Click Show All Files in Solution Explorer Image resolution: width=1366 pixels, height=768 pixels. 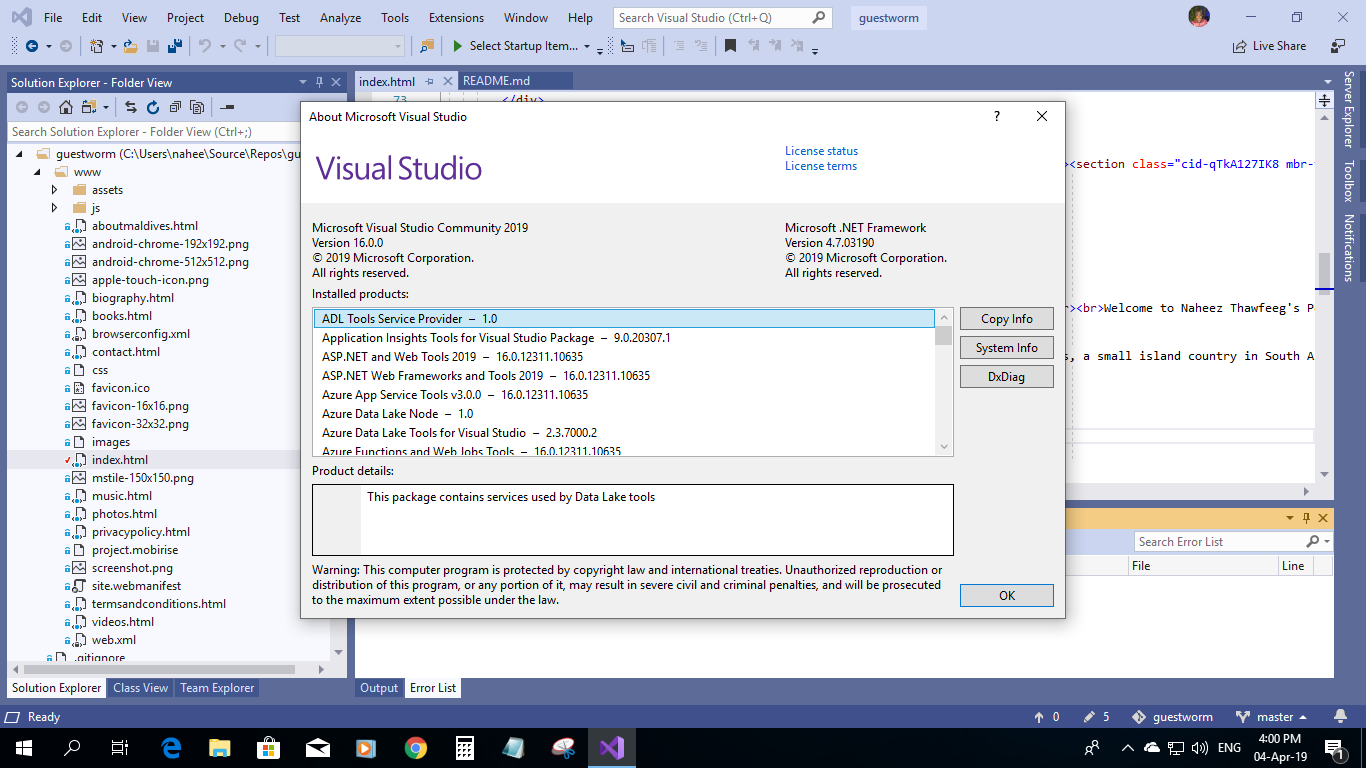pos(197,107)
